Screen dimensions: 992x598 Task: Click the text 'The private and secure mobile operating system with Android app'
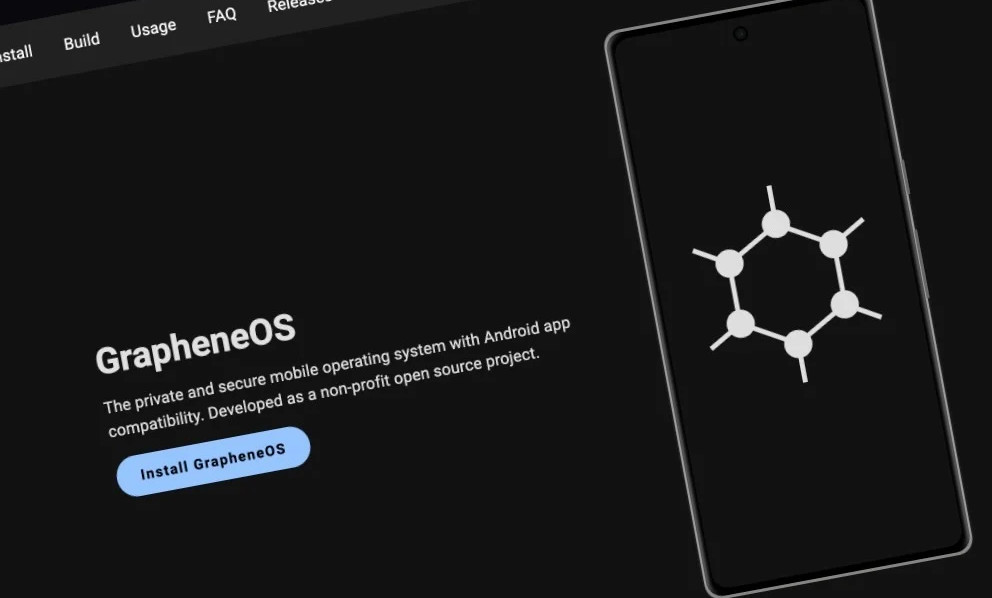coord(337,366)
